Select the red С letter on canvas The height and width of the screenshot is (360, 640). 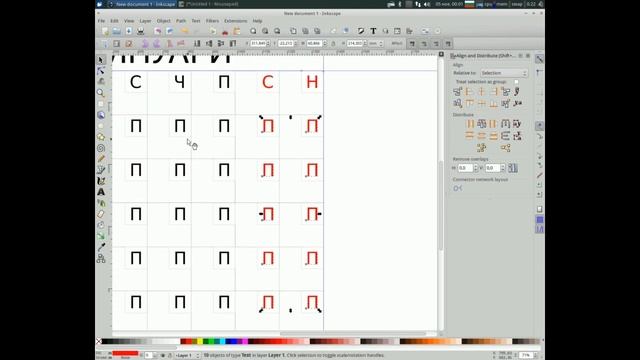(x=267, y=82)
